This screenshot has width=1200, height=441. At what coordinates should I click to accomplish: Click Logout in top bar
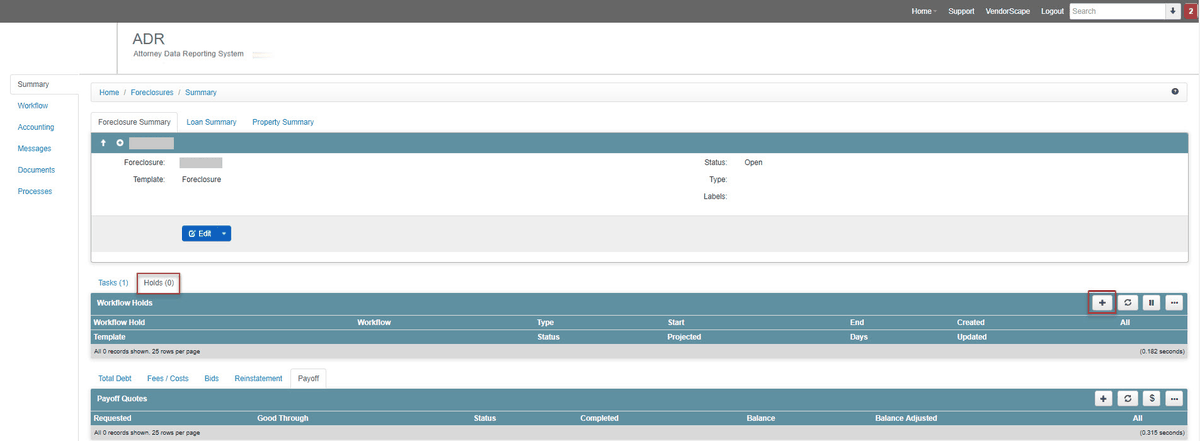(1052, 11)
